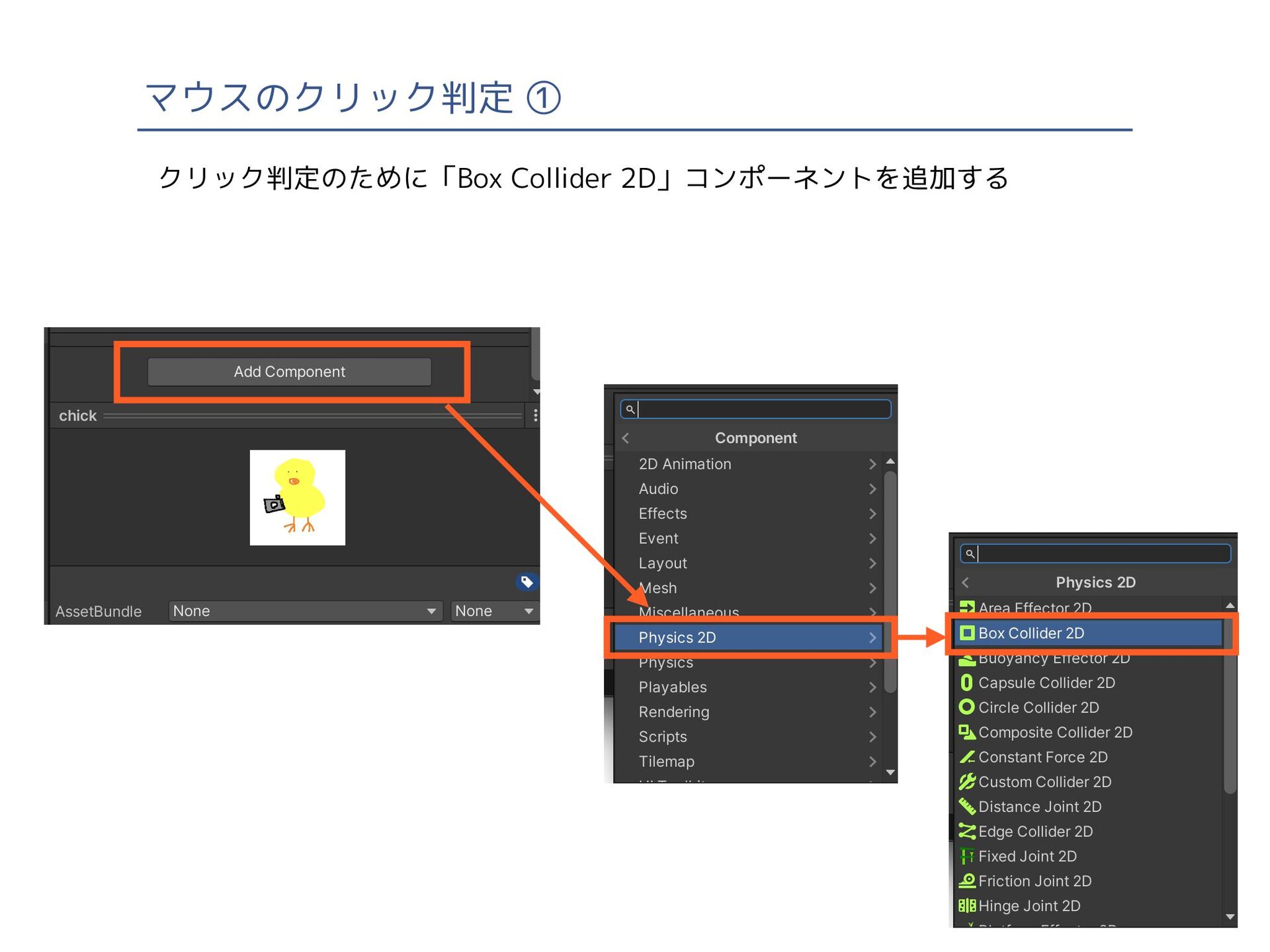1270x952 pixels.
Task: Select the Custom Collider 2D icon
Action: point(966,781)
